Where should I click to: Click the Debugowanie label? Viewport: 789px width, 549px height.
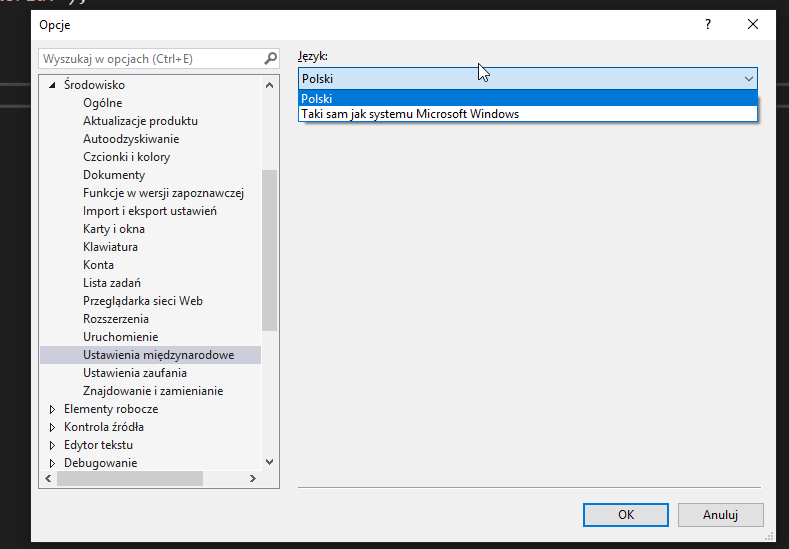point(100,463)
